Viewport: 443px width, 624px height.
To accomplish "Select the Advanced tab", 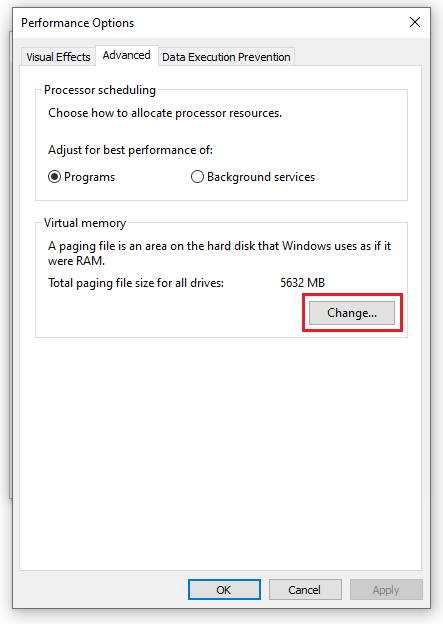I will point(127,55).
